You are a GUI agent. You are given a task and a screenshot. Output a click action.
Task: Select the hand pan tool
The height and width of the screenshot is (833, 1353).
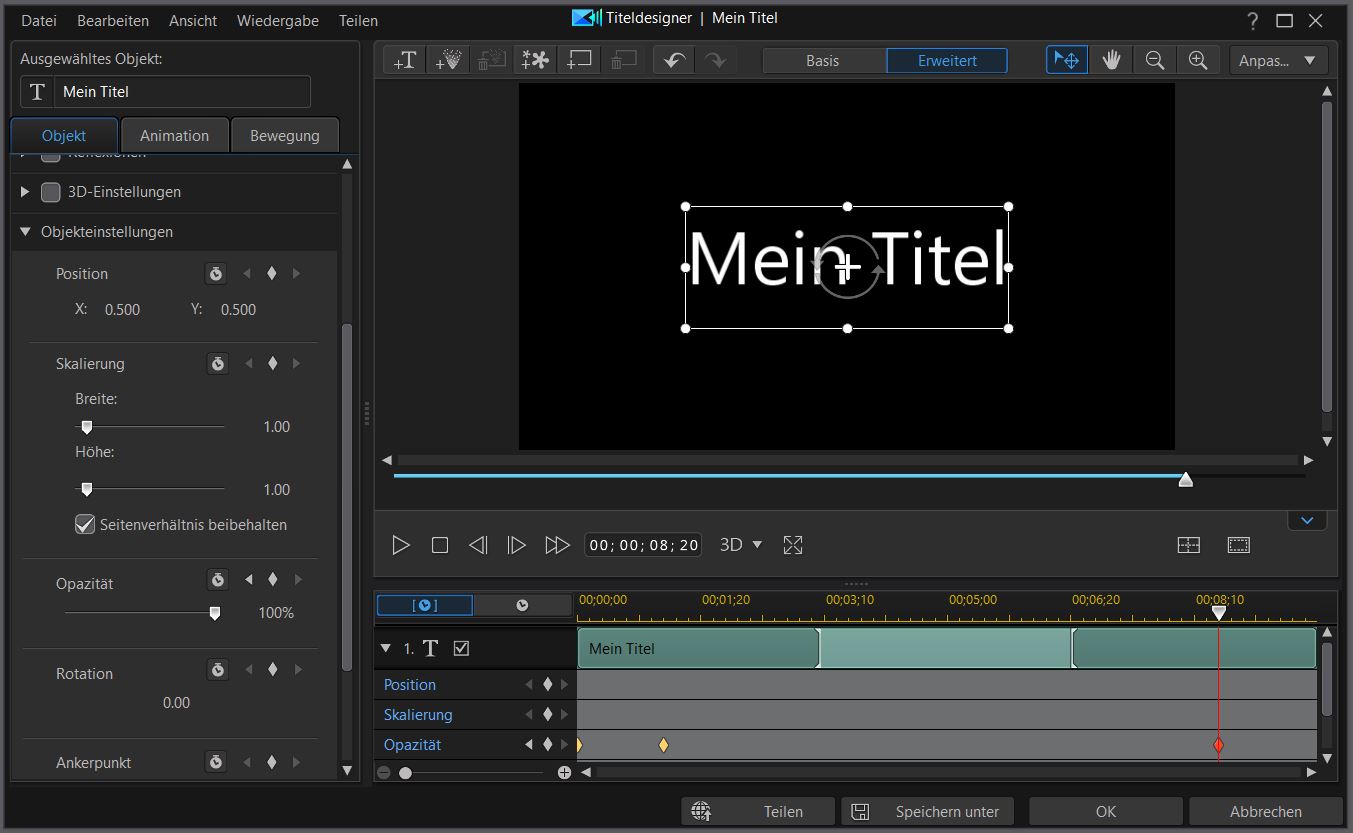1111,60
